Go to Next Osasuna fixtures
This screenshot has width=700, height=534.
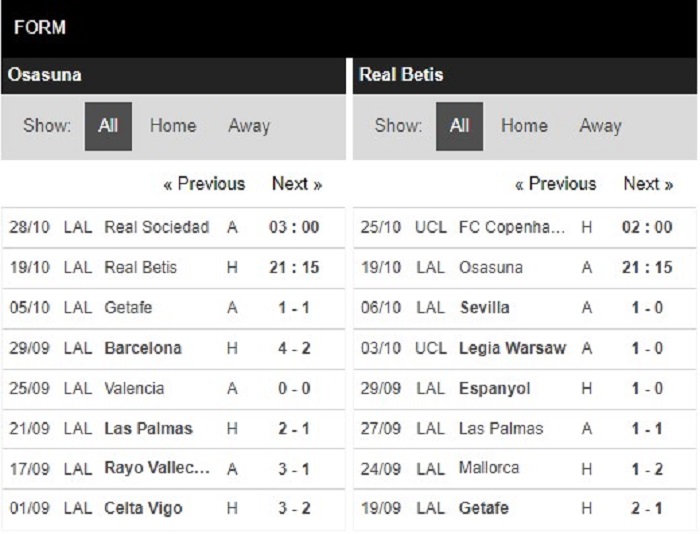pyautogui.click(x=297, y=184)
